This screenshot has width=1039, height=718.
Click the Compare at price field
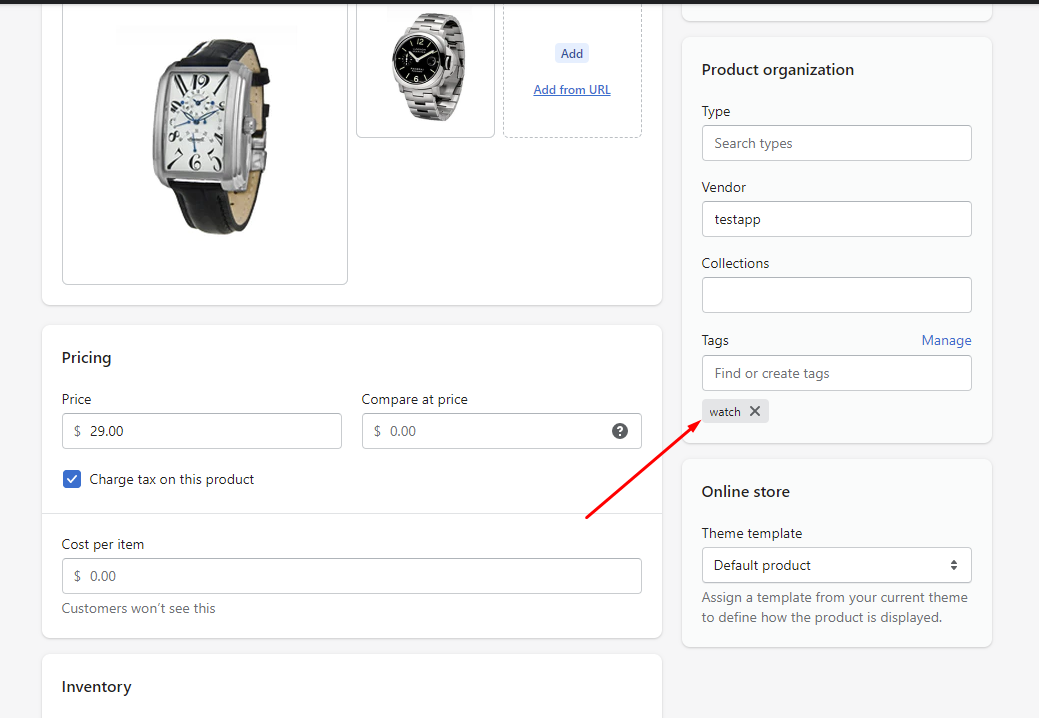point(490,431)
